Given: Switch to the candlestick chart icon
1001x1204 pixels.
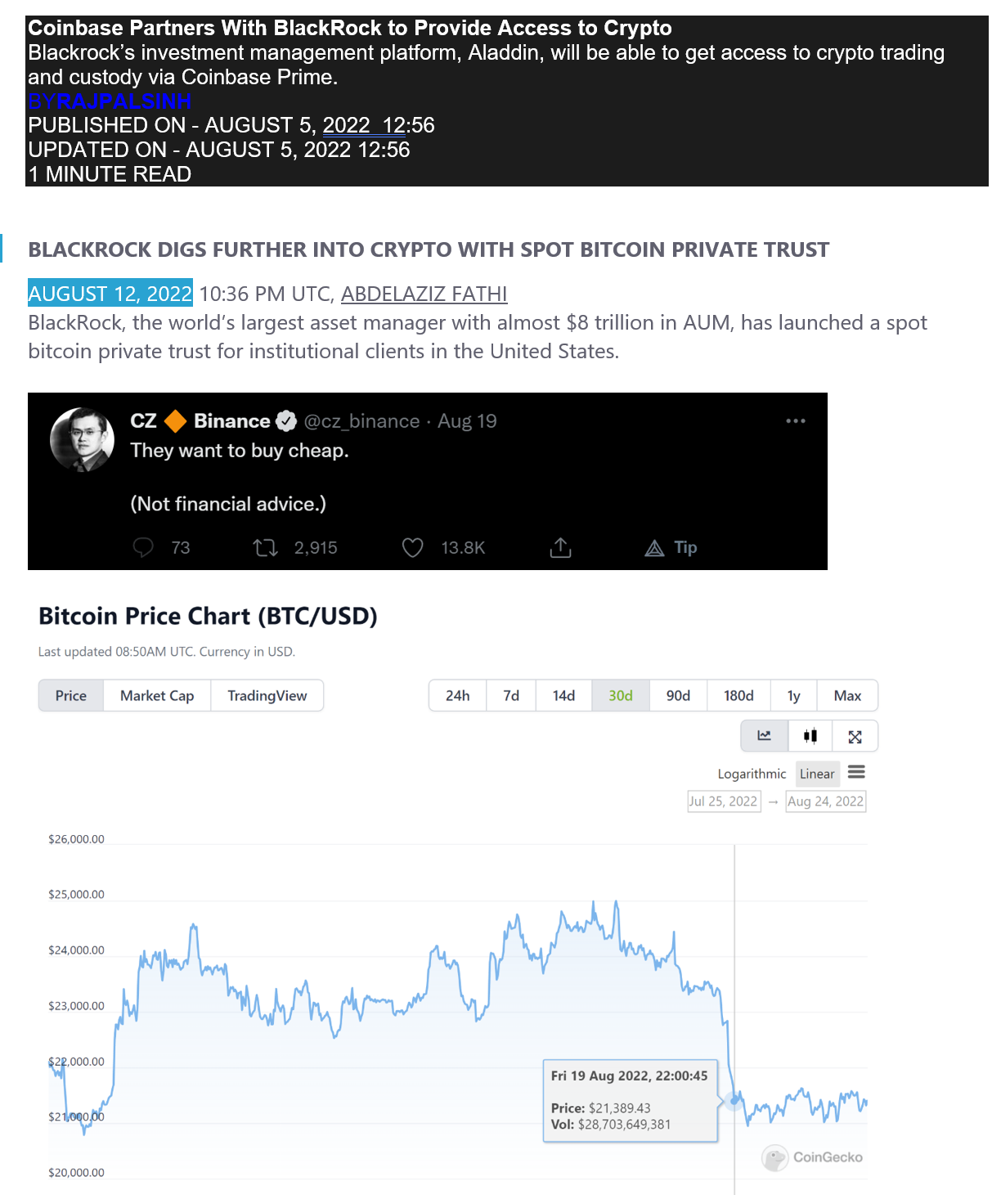Looking at the screenshot, I should point(810,735).
